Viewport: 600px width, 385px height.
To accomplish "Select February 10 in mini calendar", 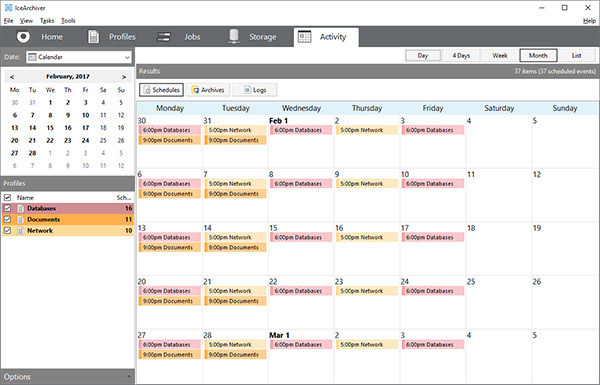I will [x=85, y=115].
